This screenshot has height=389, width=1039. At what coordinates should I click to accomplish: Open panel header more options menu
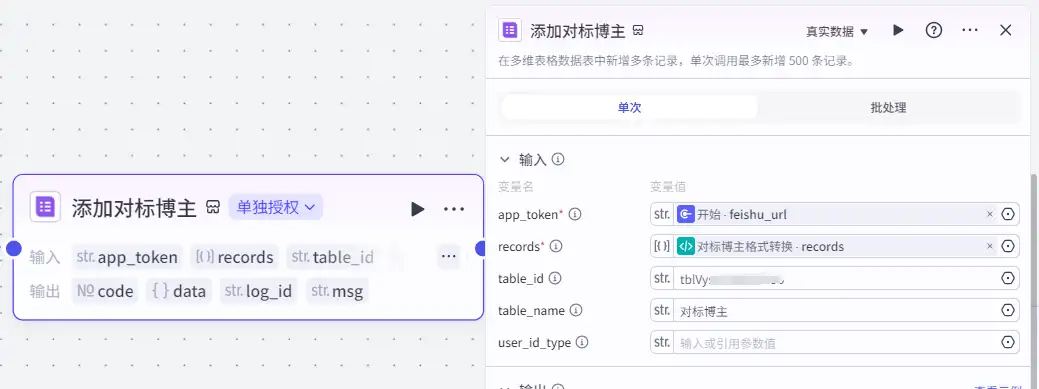(969, 30)
